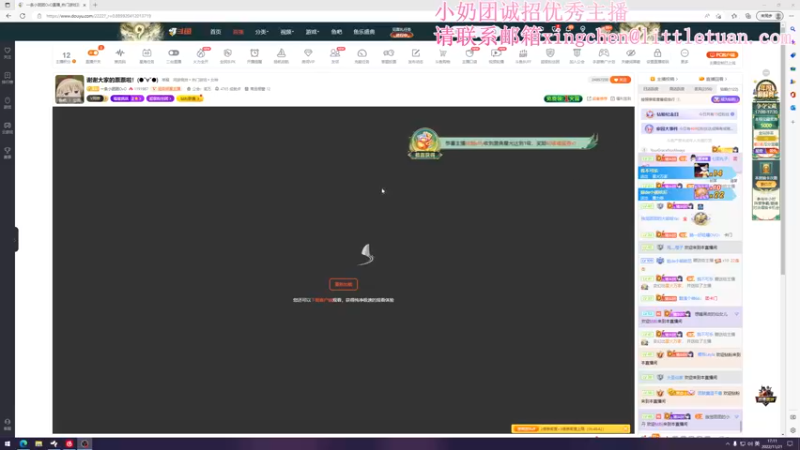This screenshot has height=450, width=800.
Task: Switch to the 贵宾 VIP guests tab
Action: pos(703,89)
